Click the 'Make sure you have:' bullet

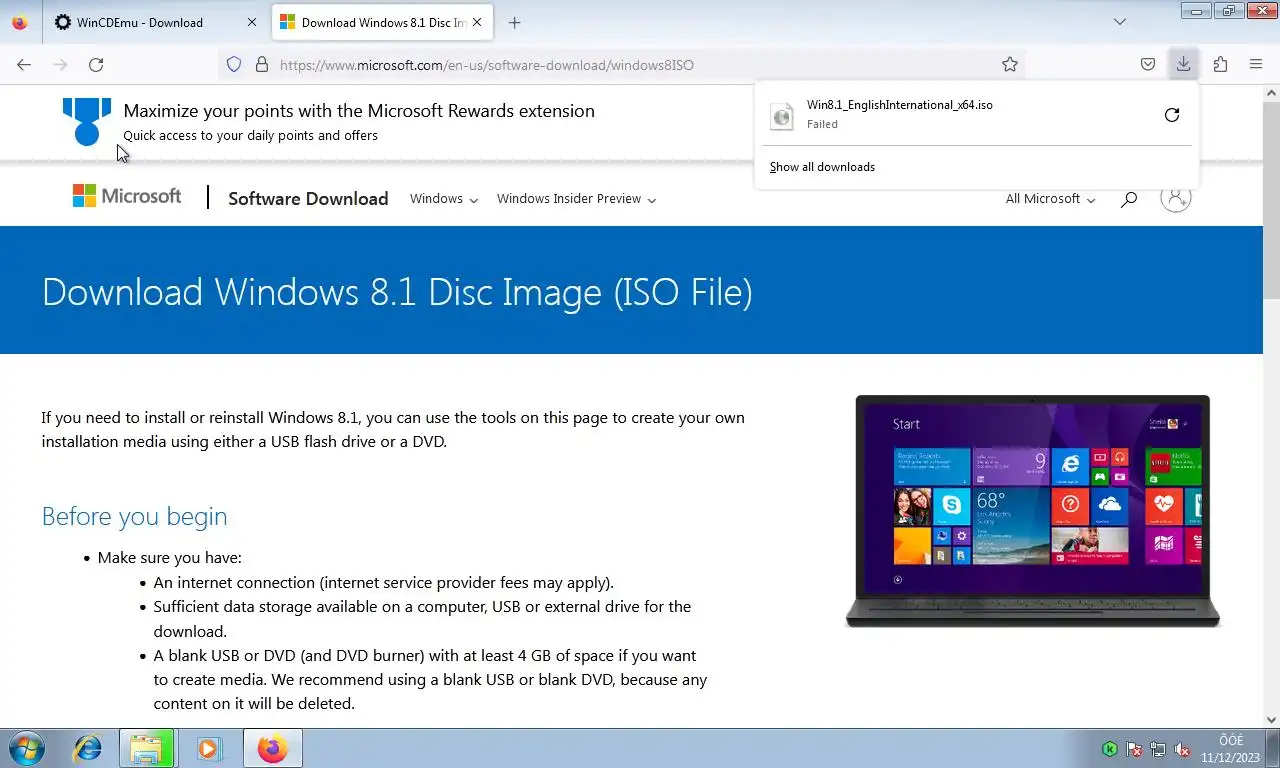[x=169, y=558]
